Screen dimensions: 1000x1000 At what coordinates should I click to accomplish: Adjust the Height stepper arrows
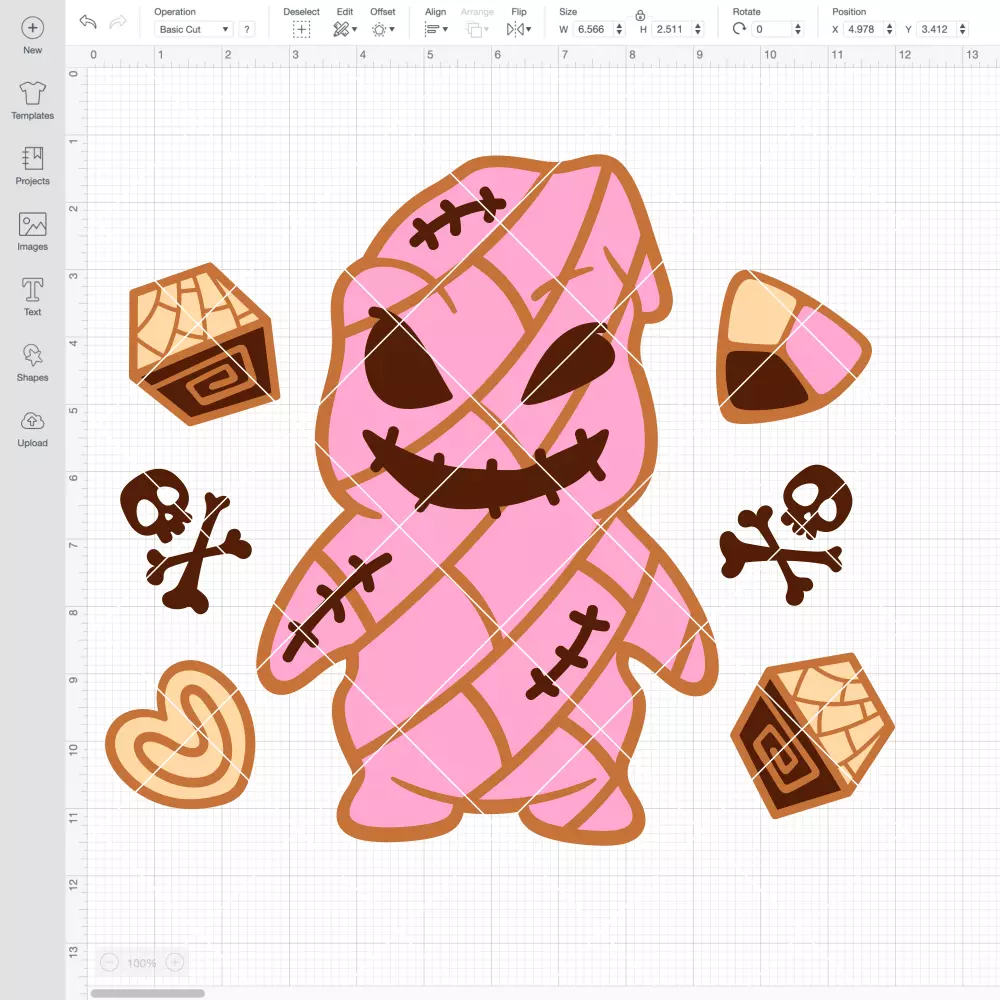click(698, 29)
